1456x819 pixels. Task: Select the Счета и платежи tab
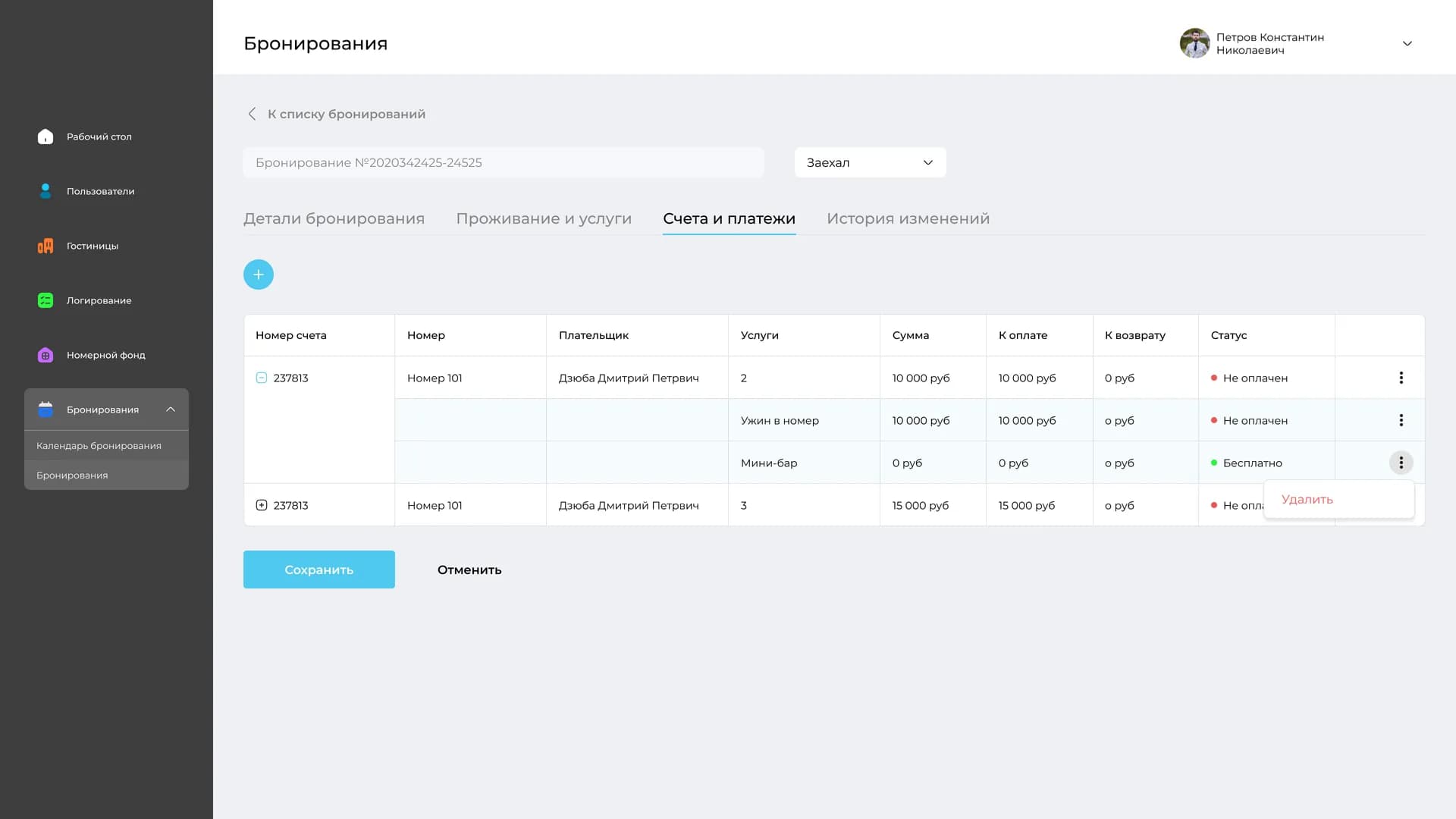click(729, 218)
